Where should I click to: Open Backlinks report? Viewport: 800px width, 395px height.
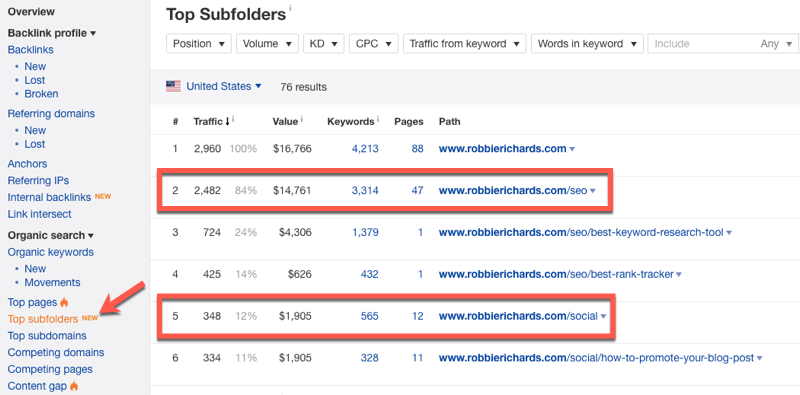(x=31, y=50)
